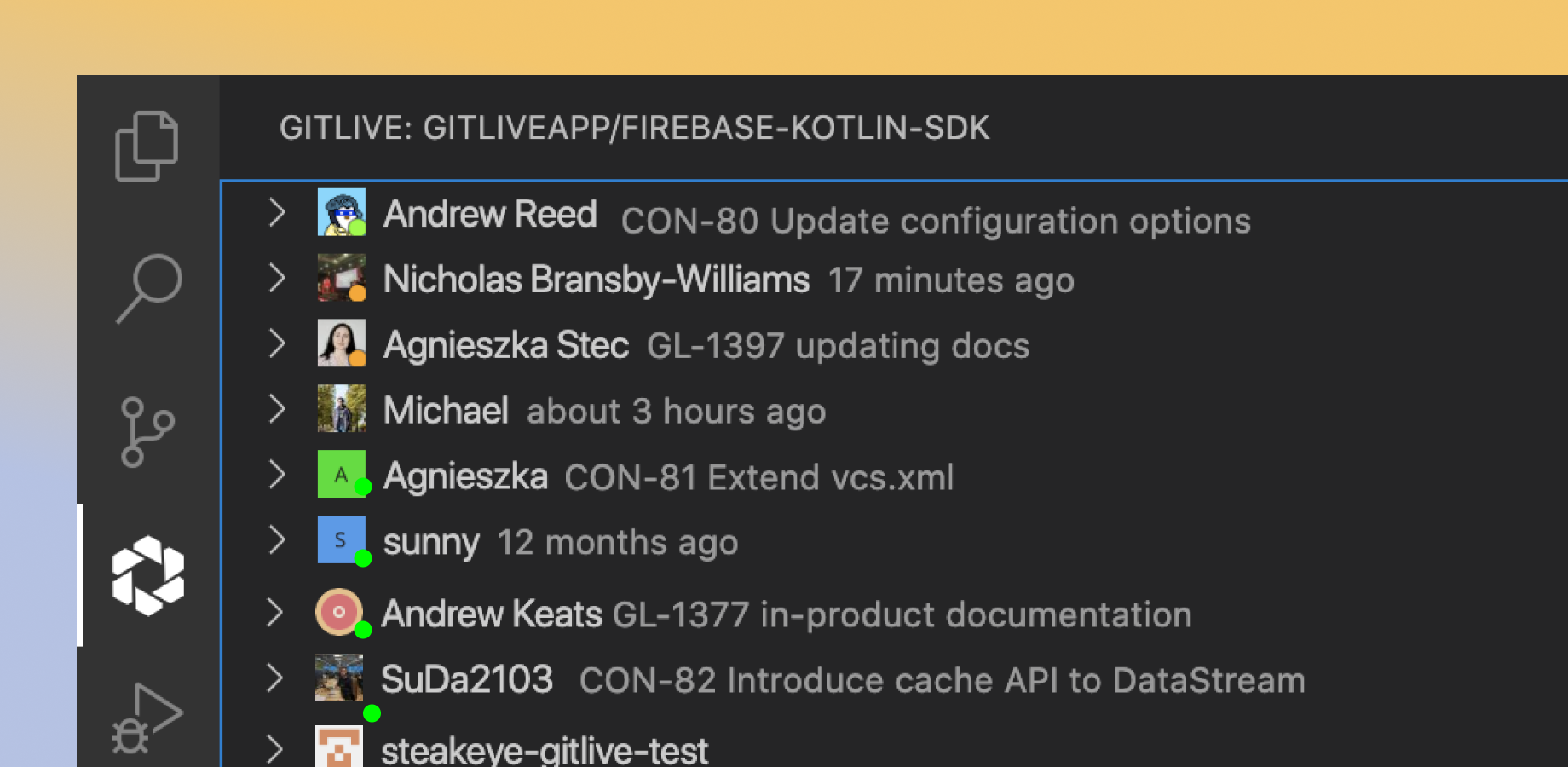Expand the Andrew Reed row chevron
Viewport: 1568px width, 767px height.
coord(276,212)
